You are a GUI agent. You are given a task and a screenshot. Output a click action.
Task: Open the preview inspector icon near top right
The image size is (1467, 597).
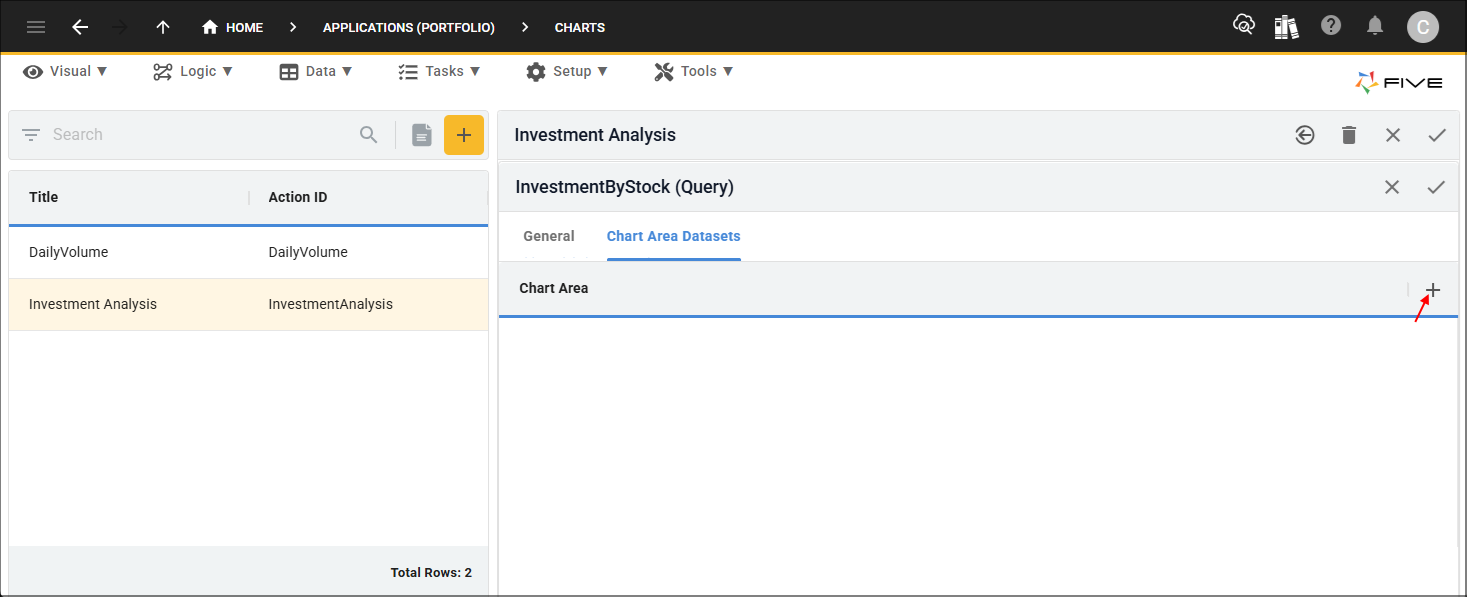coord(1243,27)
